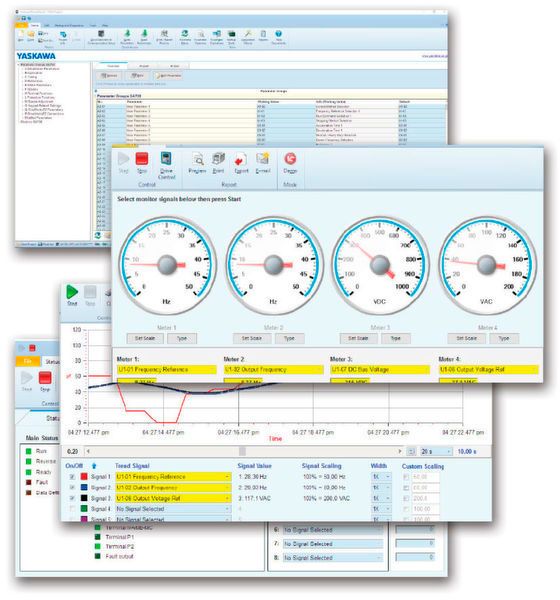The height and width of the screenshot is (600, 560).
Task: Click the Print report icon
Action: coord(218,159)
